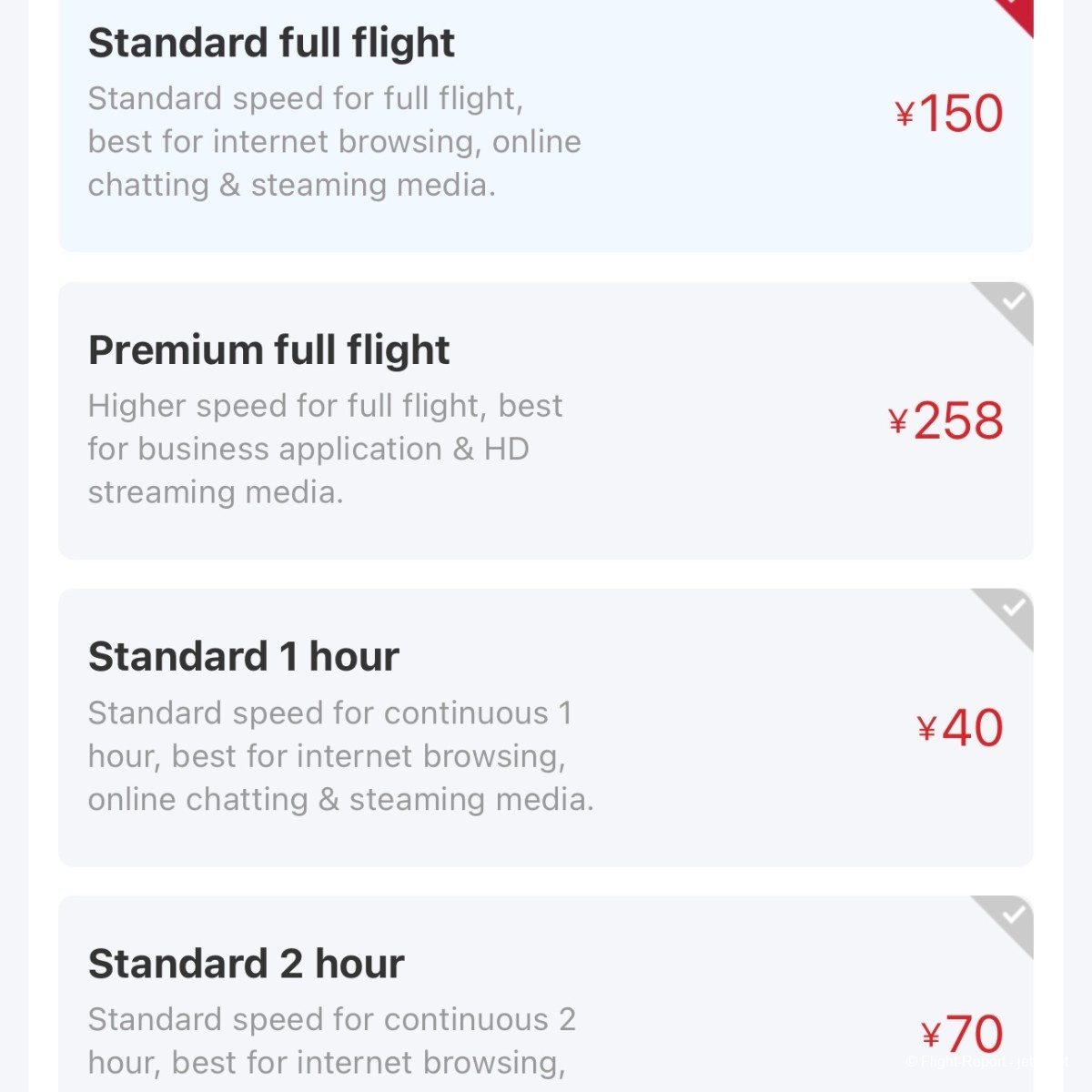Click the Premium full flight heading

(268, 351)
